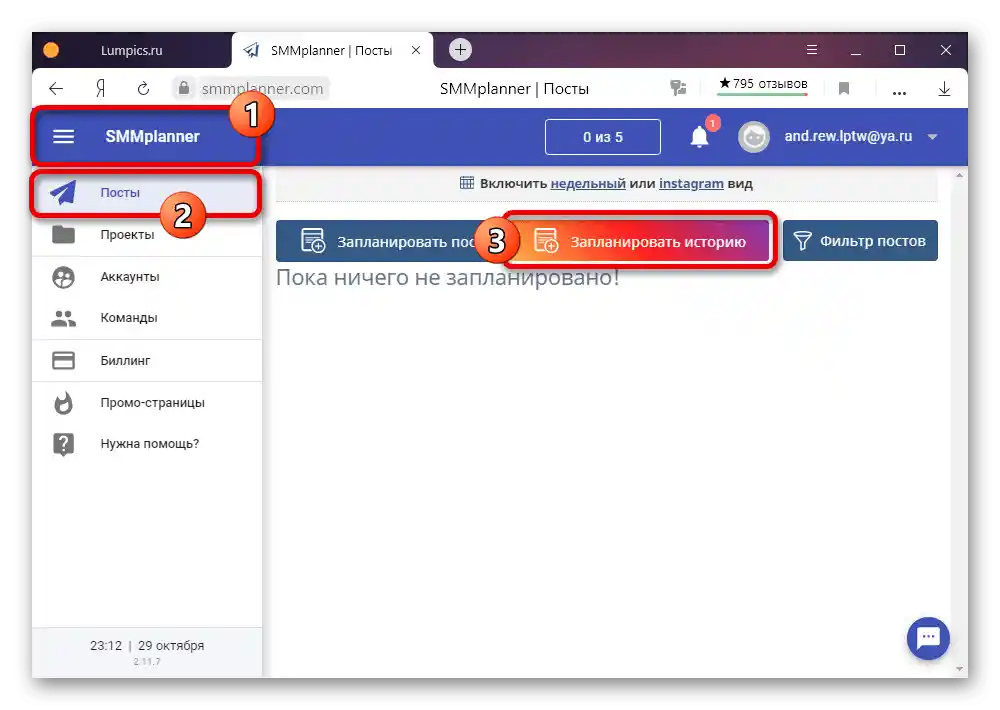Click the Teams people icon
The height and width of the screenshot is (710, 1000).
[x=63, y=318]
